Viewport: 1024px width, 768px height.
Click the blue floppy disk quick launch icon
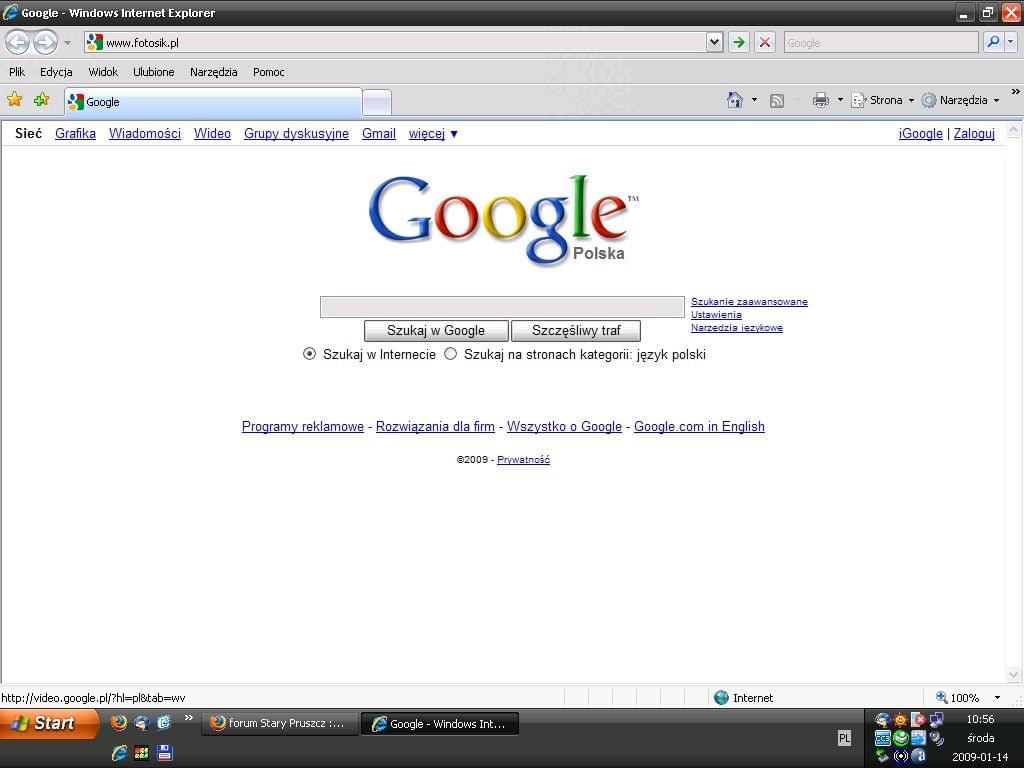(x=165, y=752)
